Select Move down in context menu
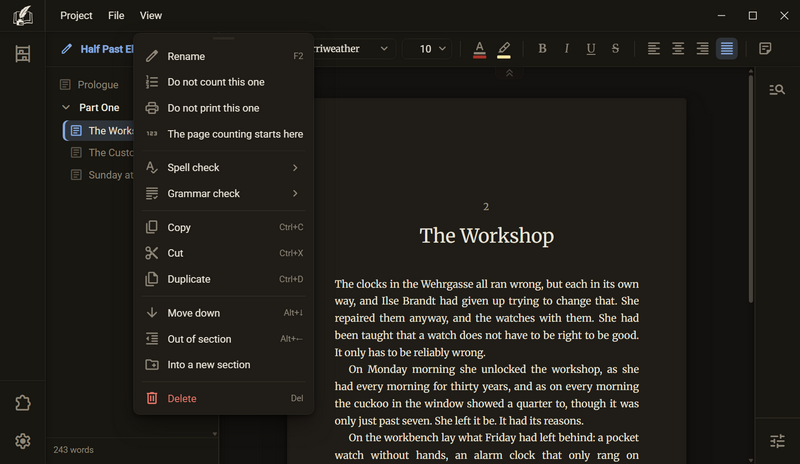The width and height of the screenshot is (800, 464). click(223, 313)
